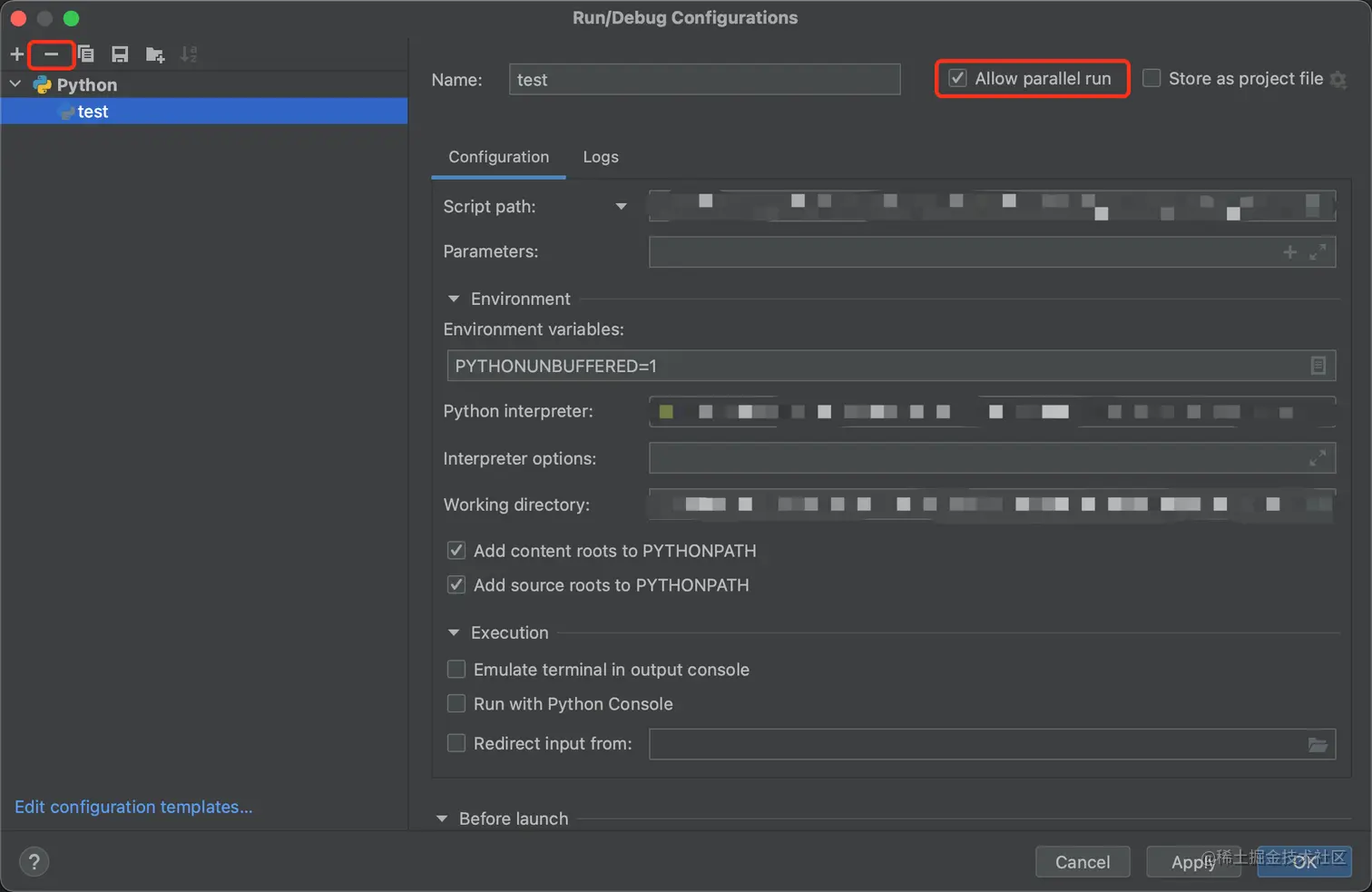Click the Name input field
Screen dimensions: 1372x892
coord(704,80)
